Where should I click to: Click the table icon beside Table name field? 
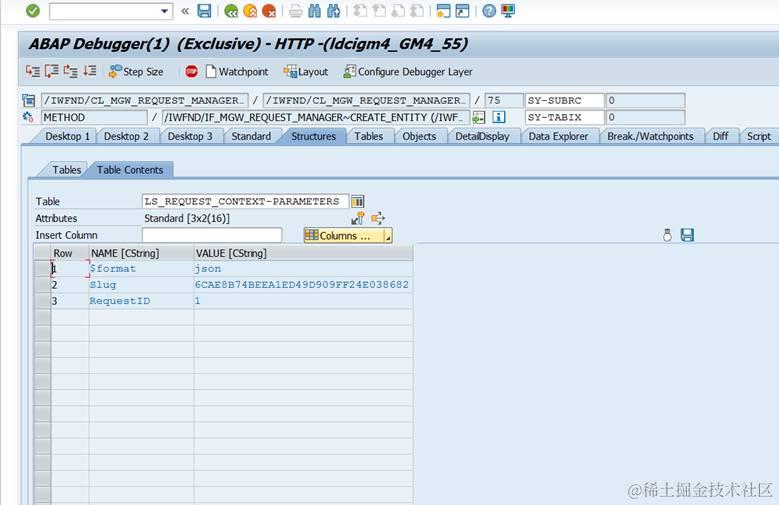click(x=358, y=201)
